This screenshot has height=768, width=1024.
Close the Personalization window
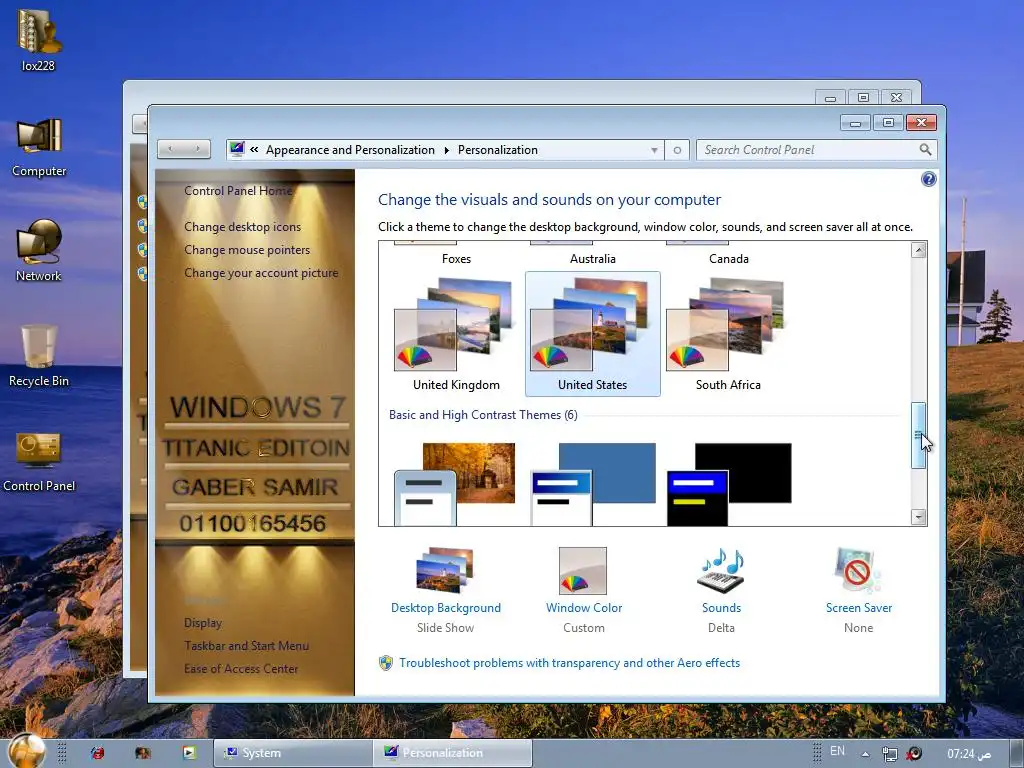pyautogui.click(x=921, y=123)
